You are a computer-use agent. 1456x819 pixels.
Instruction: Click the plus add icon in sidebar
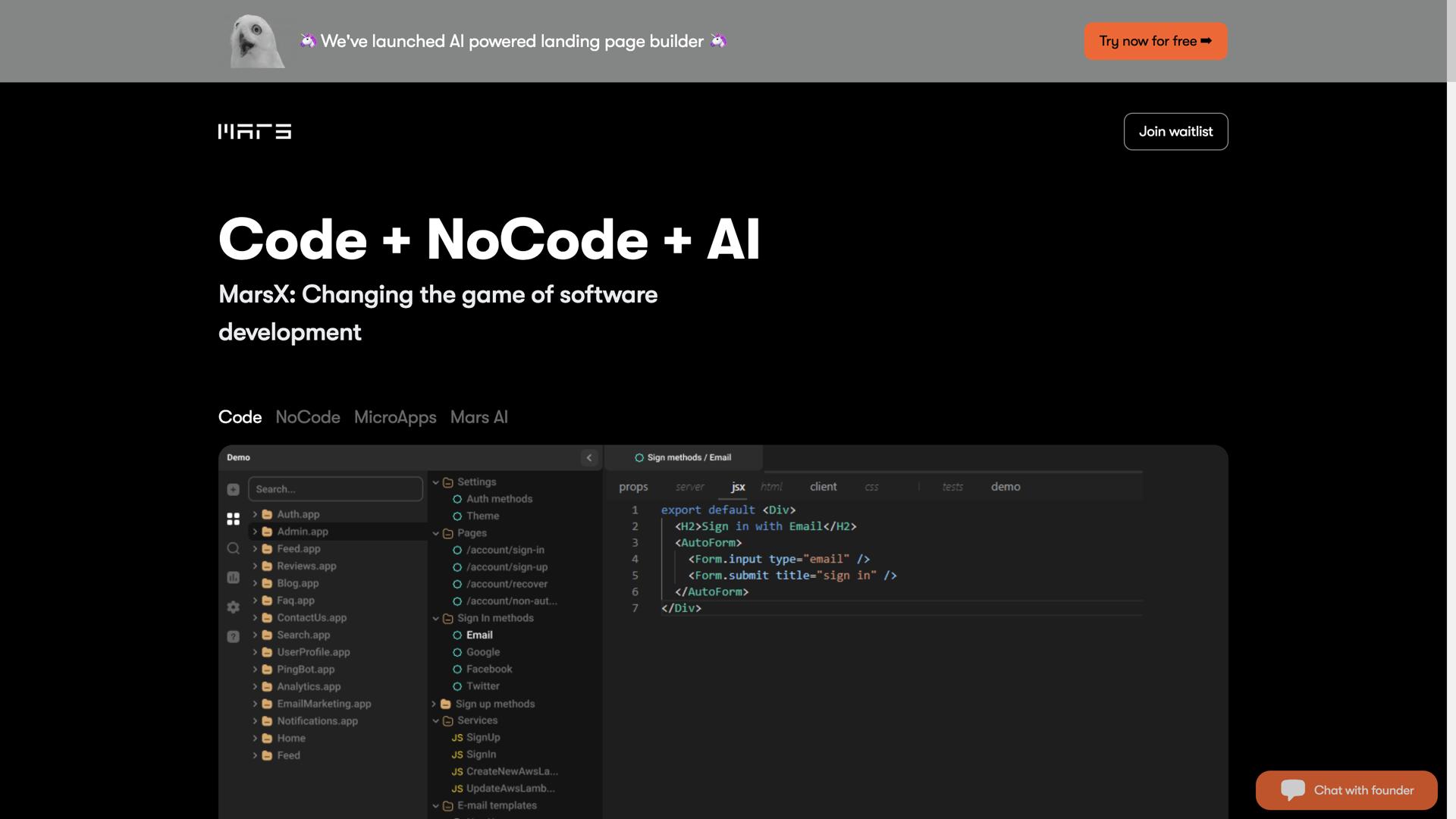click(x=233, y=490)
